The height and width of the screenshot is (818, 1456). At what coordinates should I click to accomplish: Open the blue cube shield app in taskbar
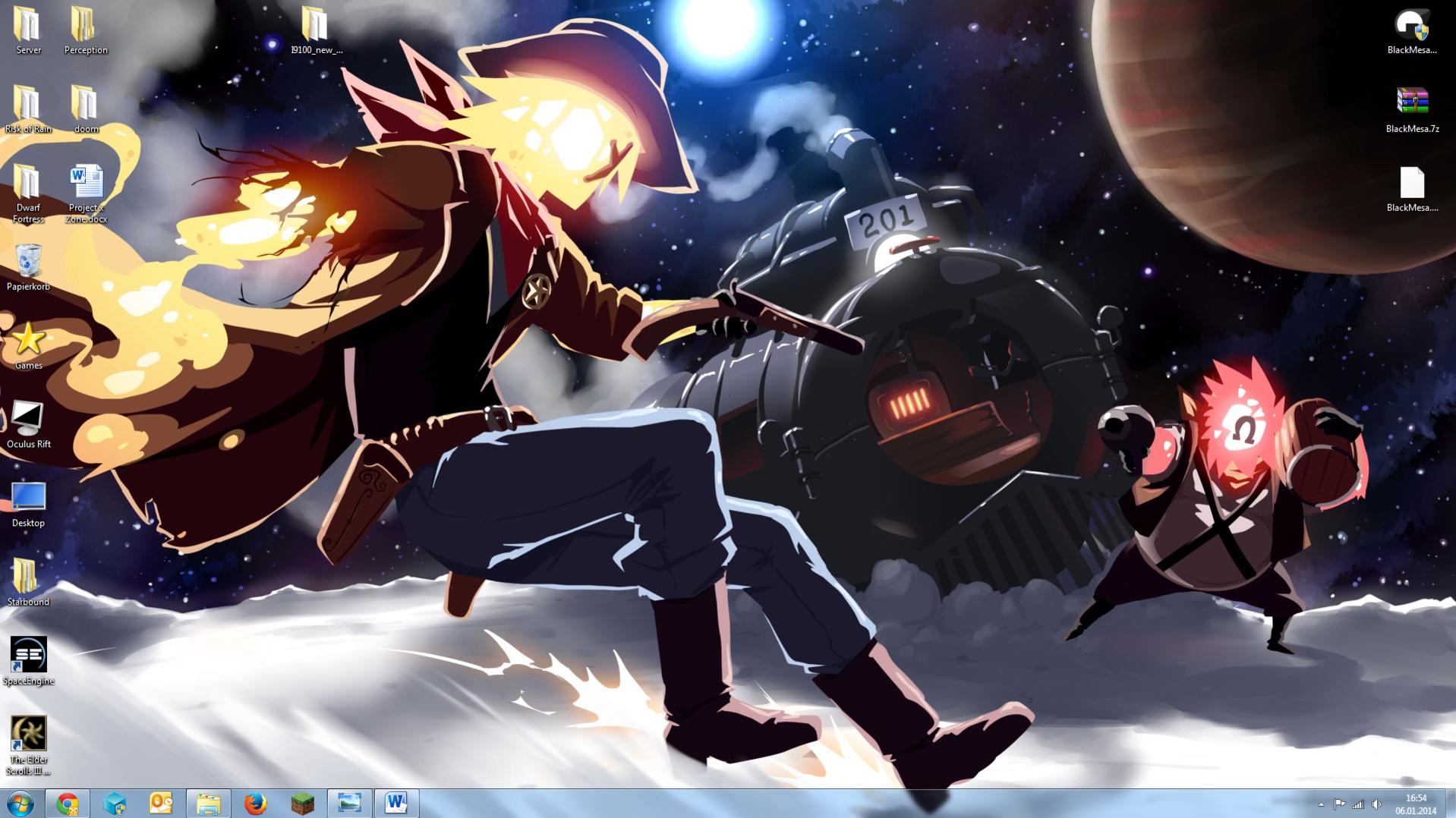115,804
